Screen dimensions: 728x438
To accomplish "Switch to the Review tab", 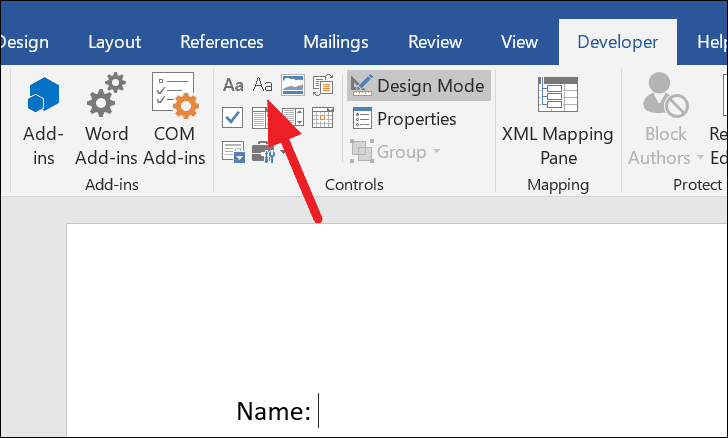I will [435, 42].
